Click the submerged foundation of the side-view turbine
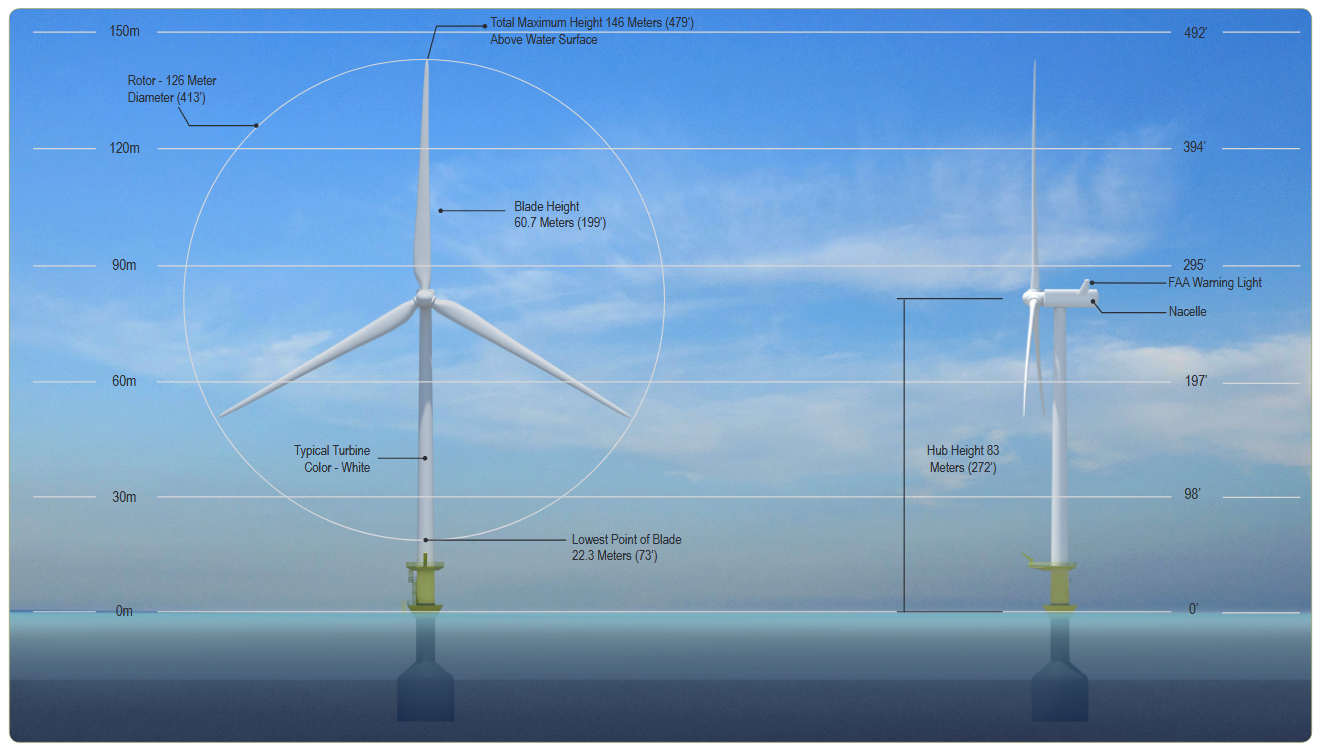This screenshot has width=1322, height=752. click(1060, 686)
